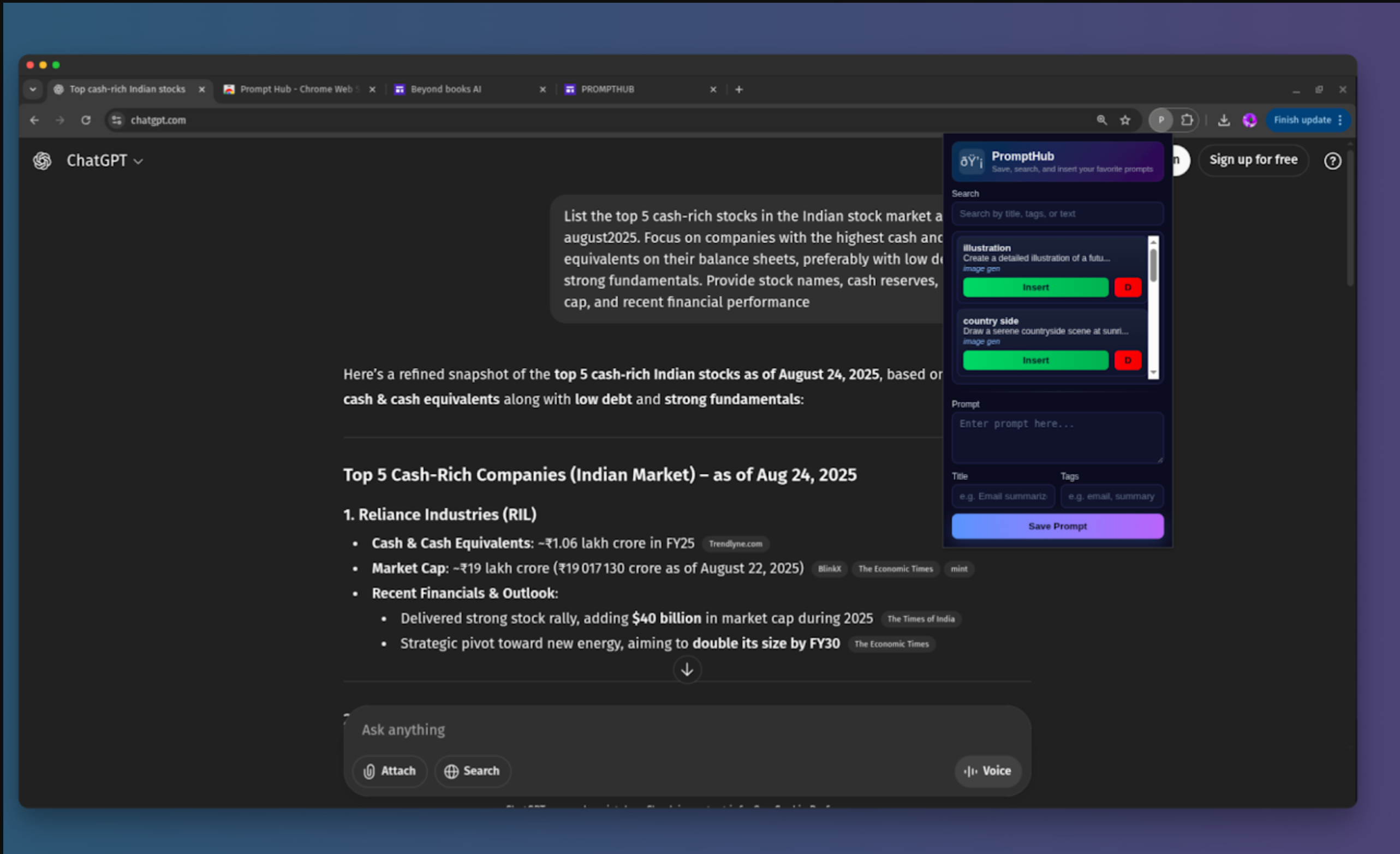This screenshot has width=1400, height=854.
Task: Open the browser extensions puzzle icon
Action: point(1187,120)
